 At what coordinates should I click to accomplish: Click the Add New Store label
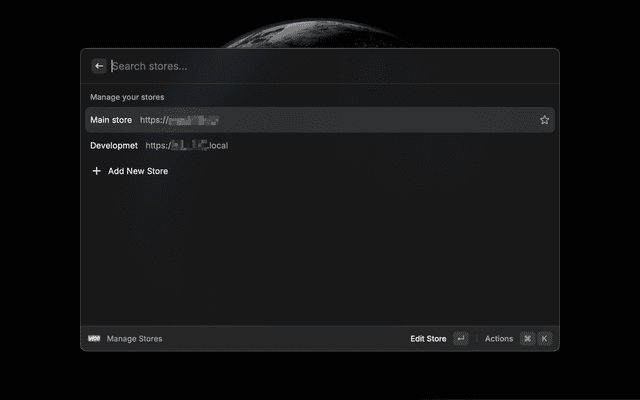click(x=138, y=171)
